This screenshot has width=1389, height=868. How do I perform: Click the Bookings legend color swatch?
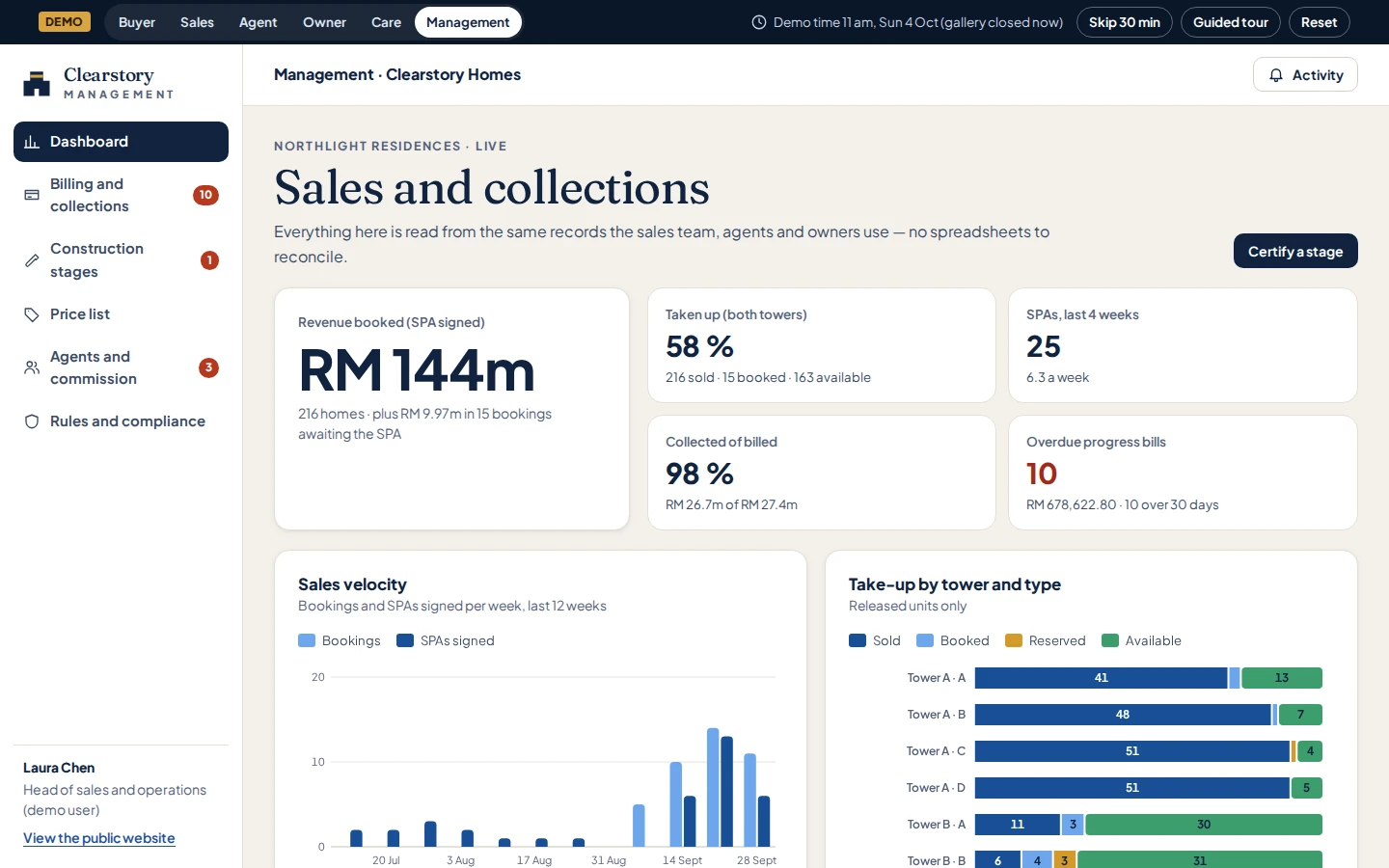pos(307,640)
